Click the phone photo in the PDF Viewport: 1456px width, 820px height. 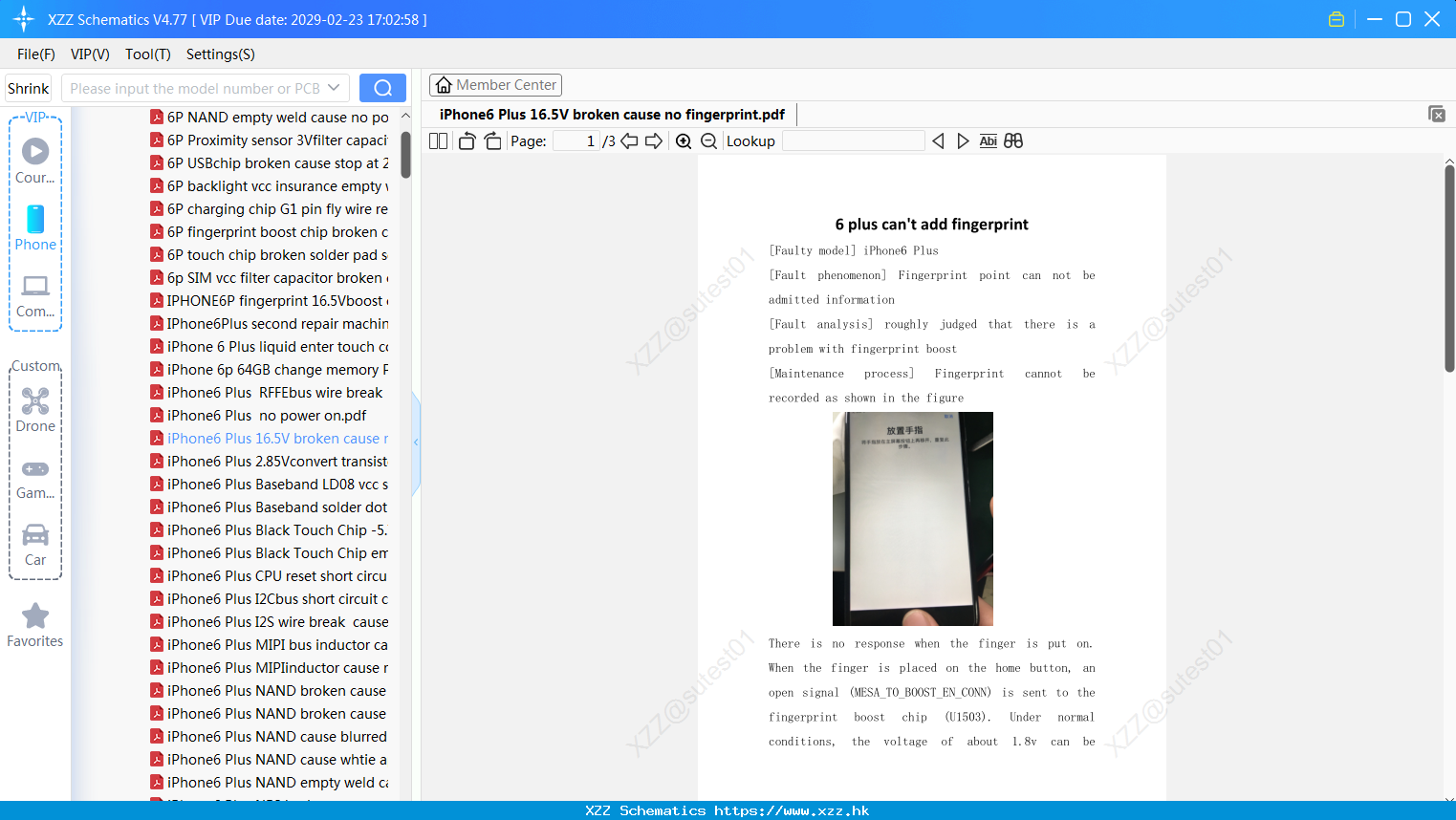point(913,519)
